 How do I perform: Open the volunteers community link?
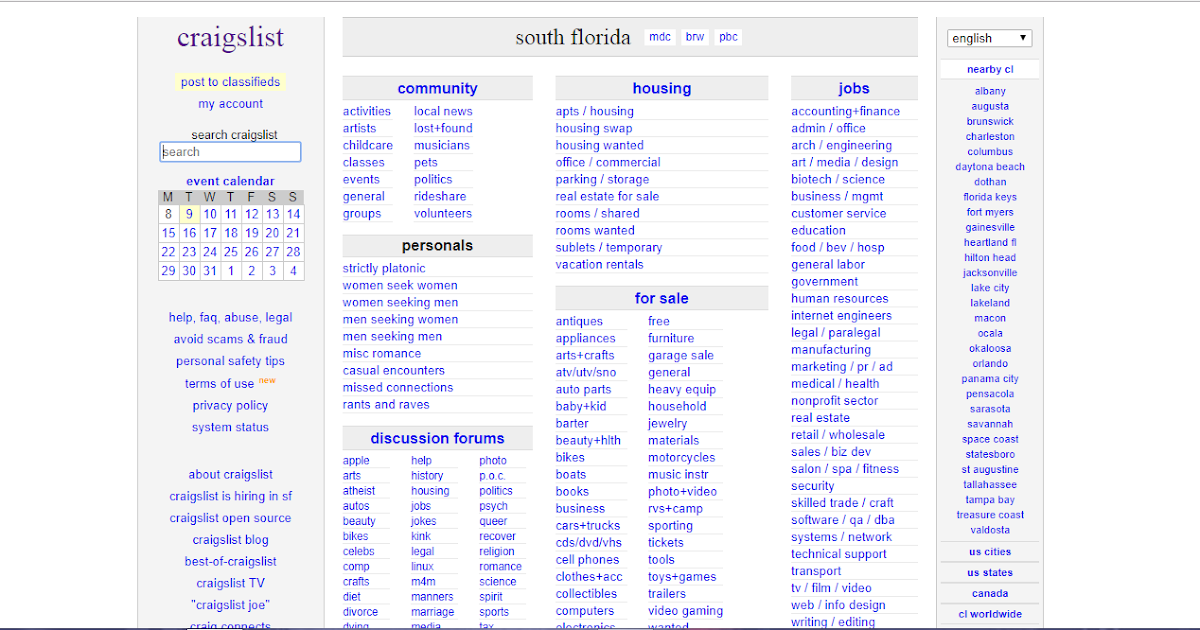pos(443,214)
